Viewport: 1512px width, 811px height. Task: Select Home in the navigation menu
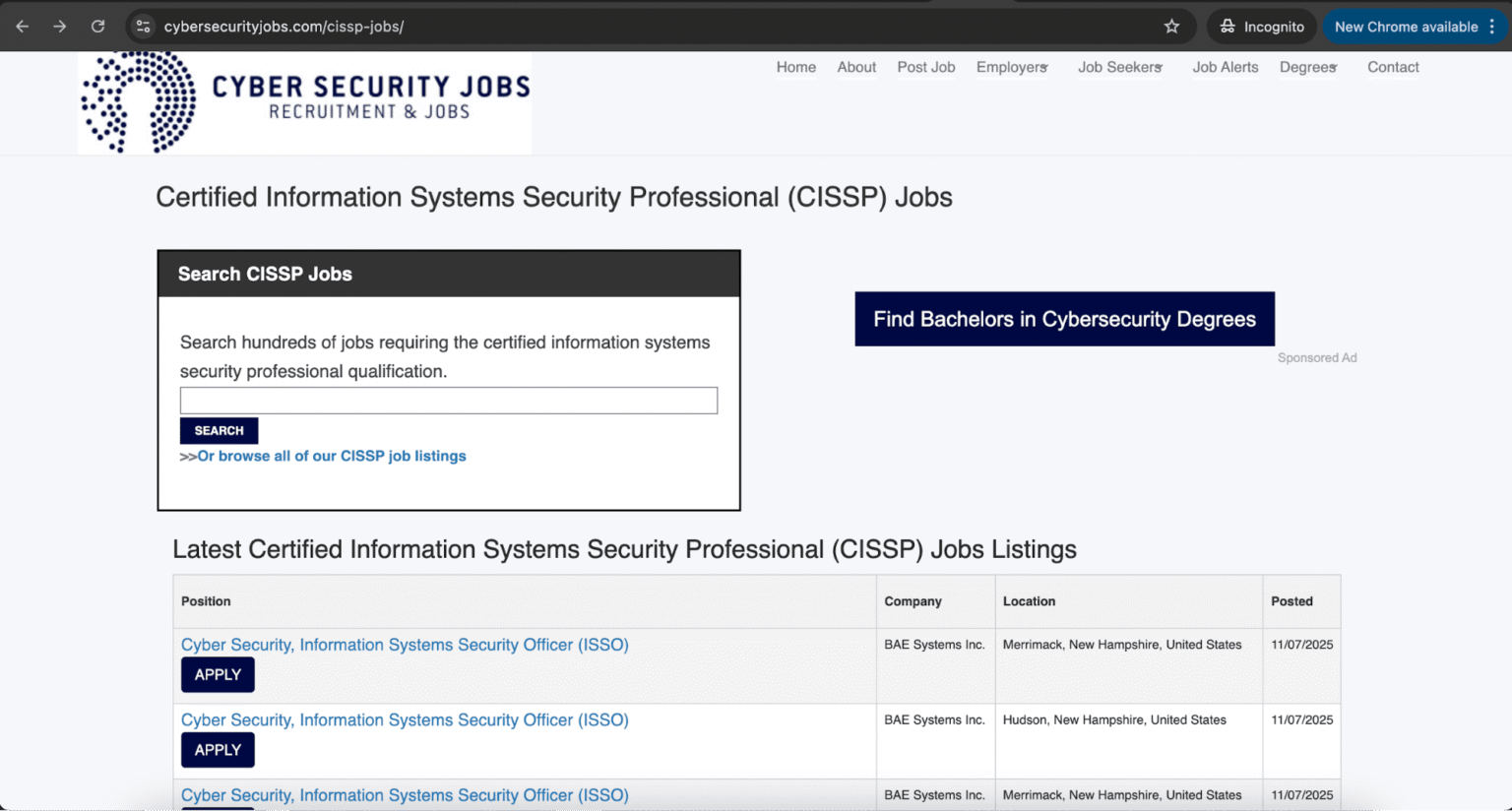click(x=795, y=67)
